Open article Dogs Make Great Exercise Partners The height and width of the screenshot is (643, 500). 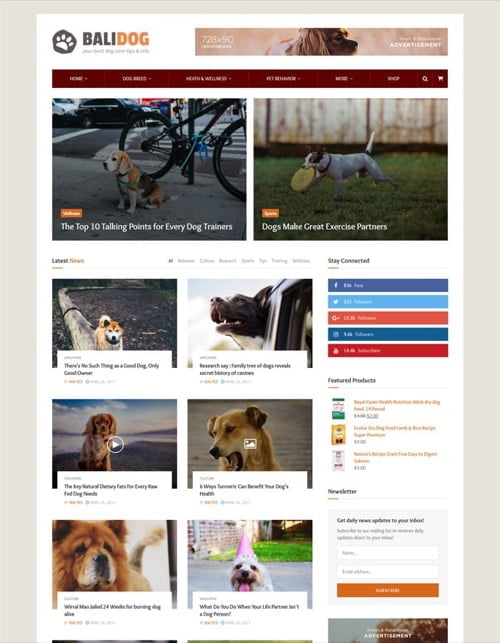[324, 227]
